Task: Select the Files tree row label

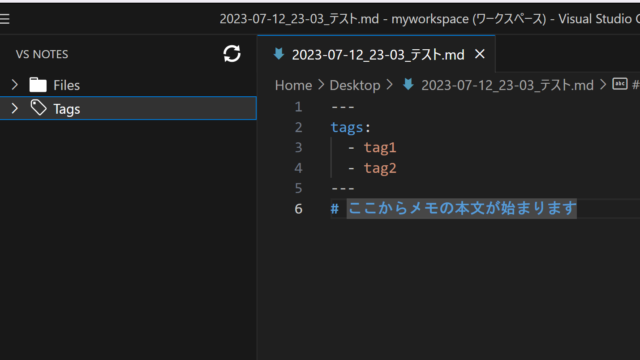Action: pos(67,85)
